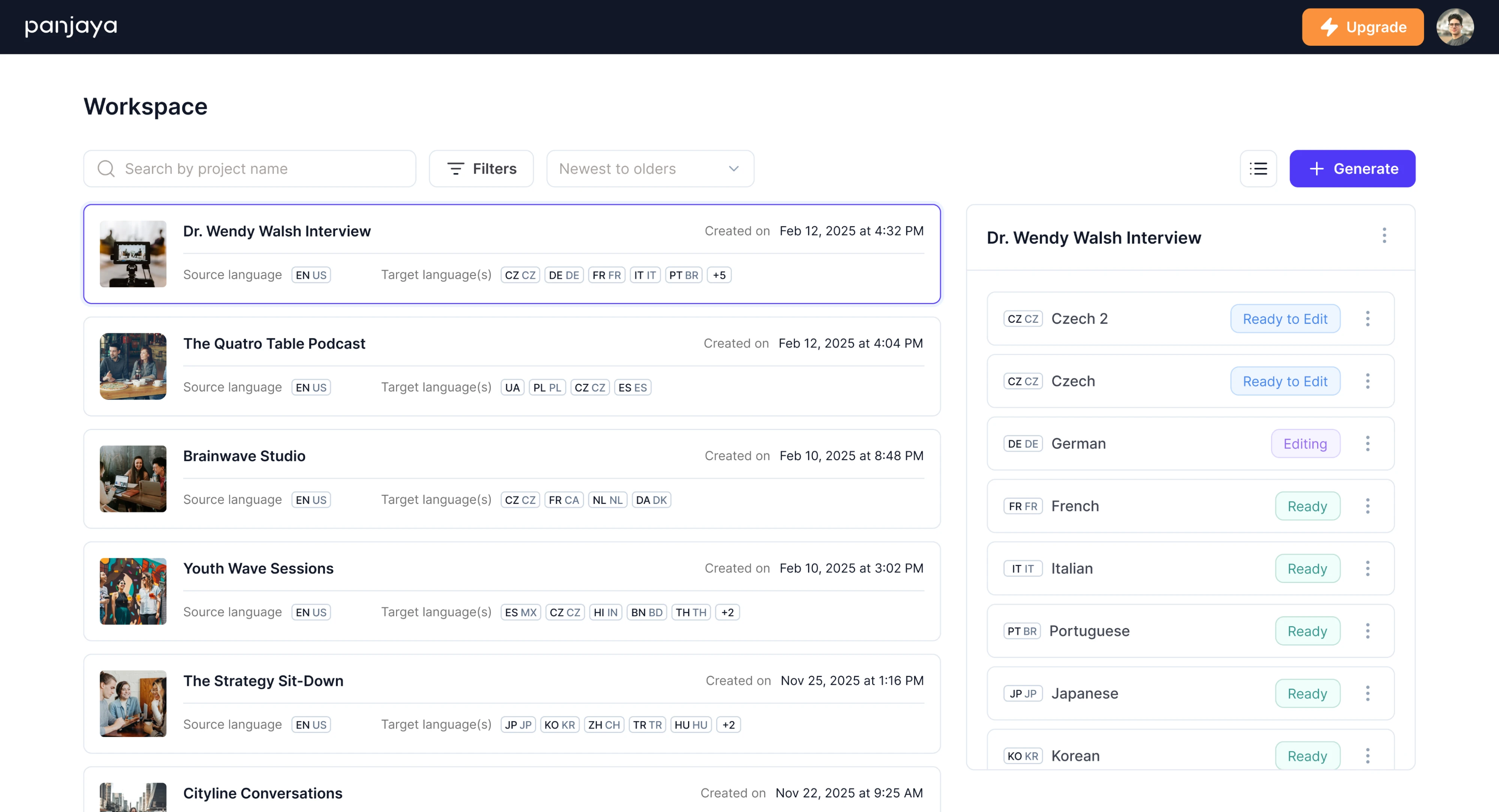The height and width of the screenshot is (812, 1499).
Task: Open the kebab menu beside Dr. Wendy Walsh Interview heading
Action: point(1384,235)
